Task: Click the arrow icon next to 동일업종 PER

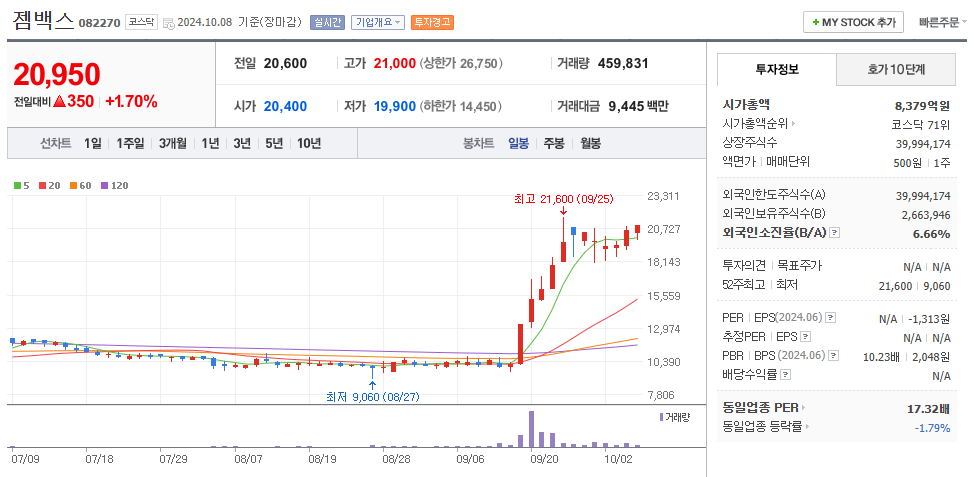Action: (803, 408)
